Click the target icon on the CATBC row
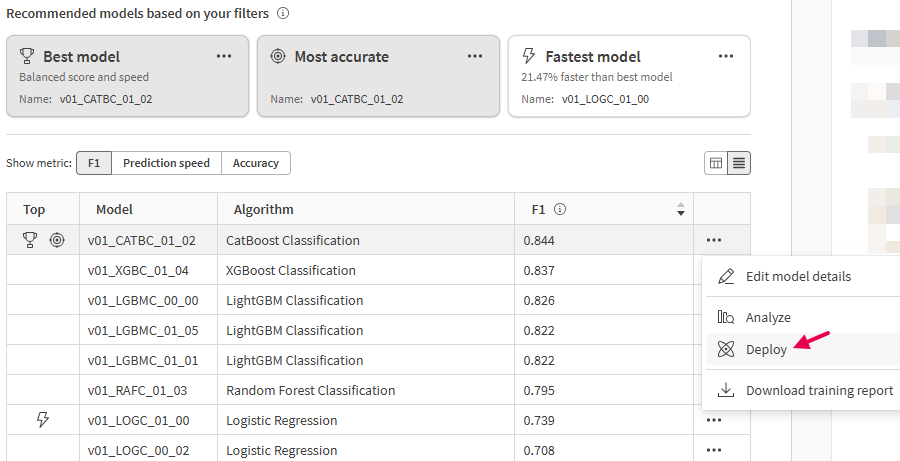The height and width of the screenshot is (461, 900). coord(57,240)
